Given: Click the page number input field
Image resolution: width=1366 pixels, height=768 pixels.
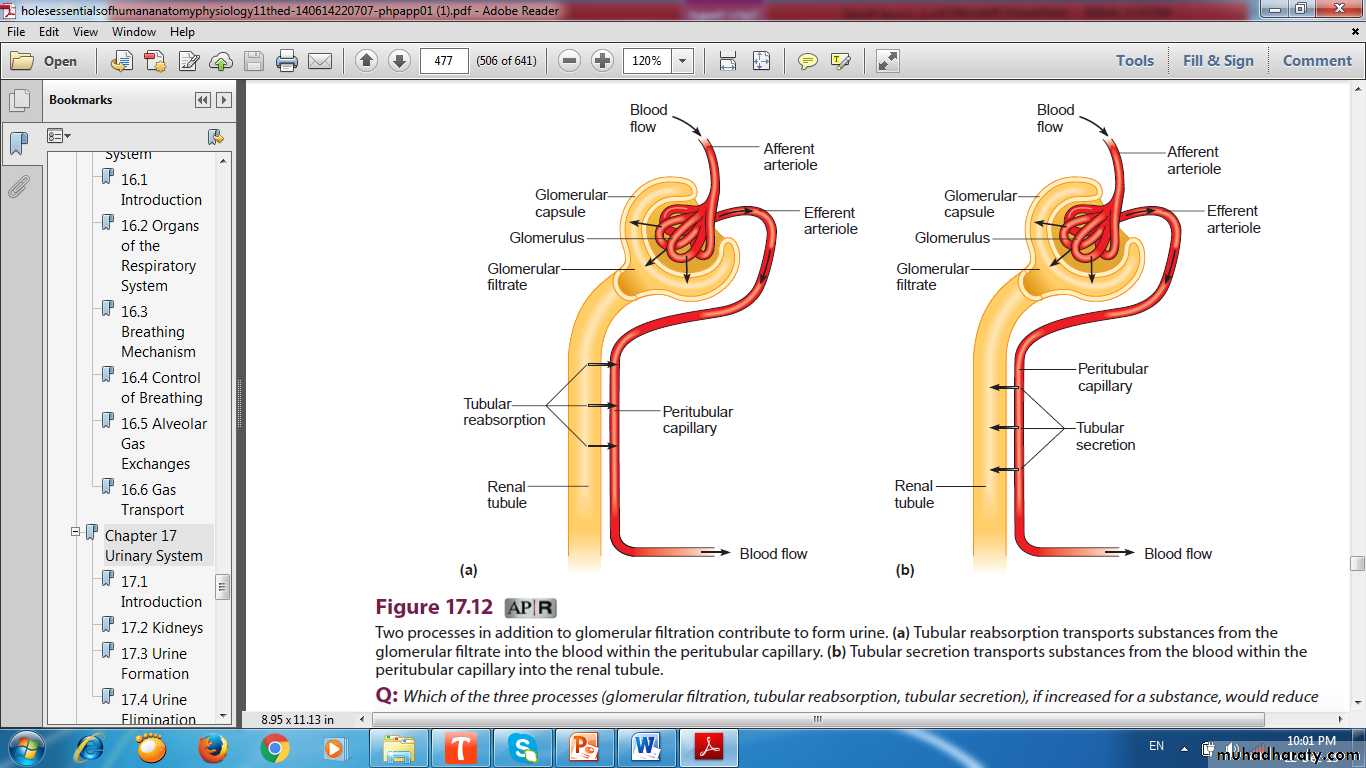Looking at the screenshot, I should [444, 61].
